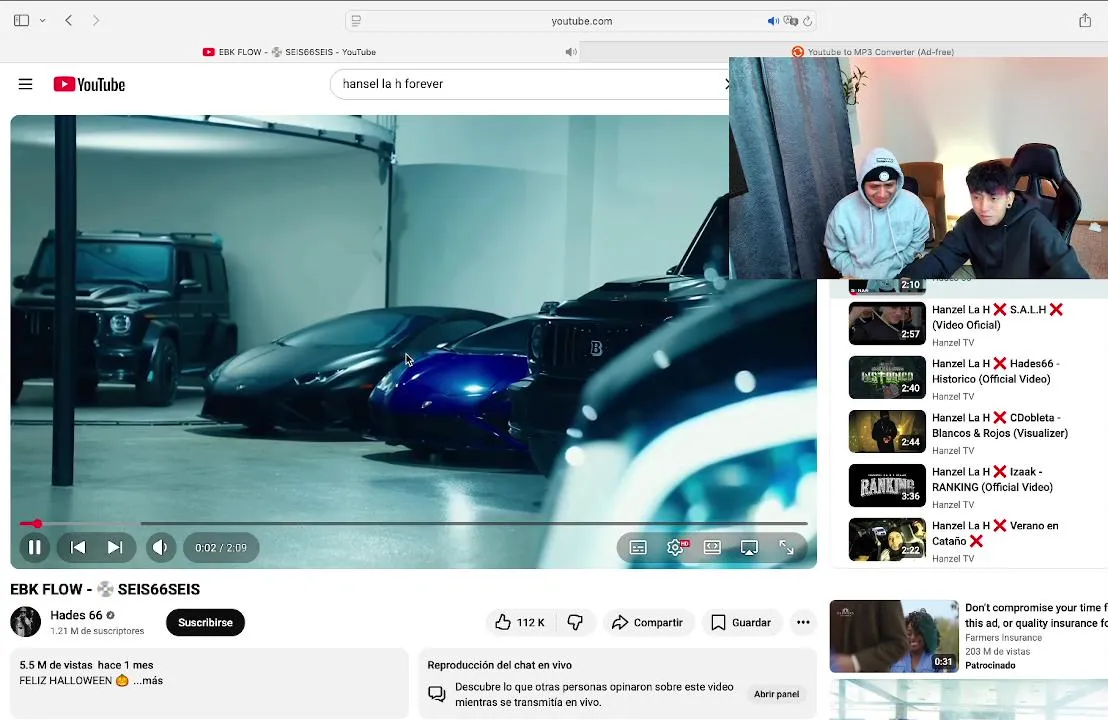Image resolution: width=1108 pixels, height=720 pixels.
Task: Switch to theater mode view
Action: point(712,548)
